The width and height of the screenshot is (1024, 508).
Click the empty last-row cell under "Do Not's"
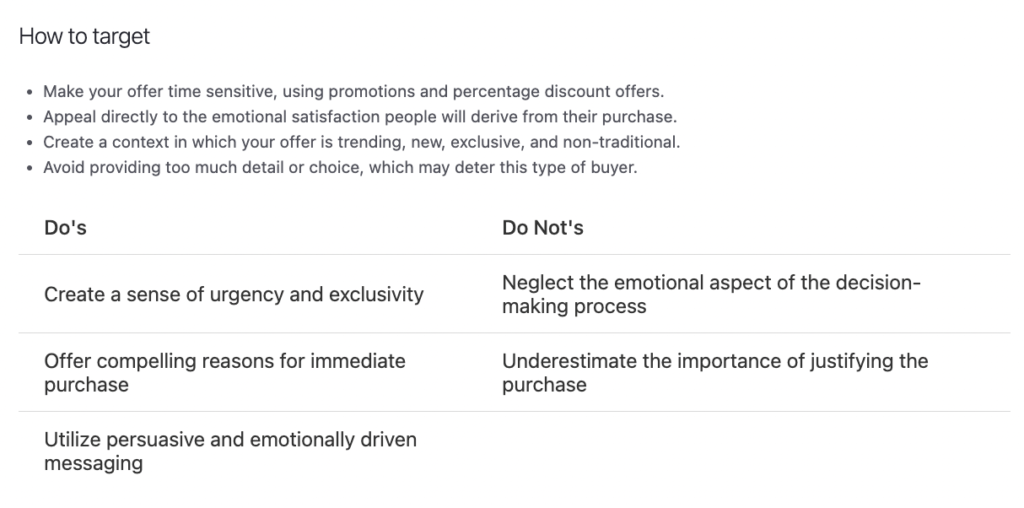tap(750, 451)
